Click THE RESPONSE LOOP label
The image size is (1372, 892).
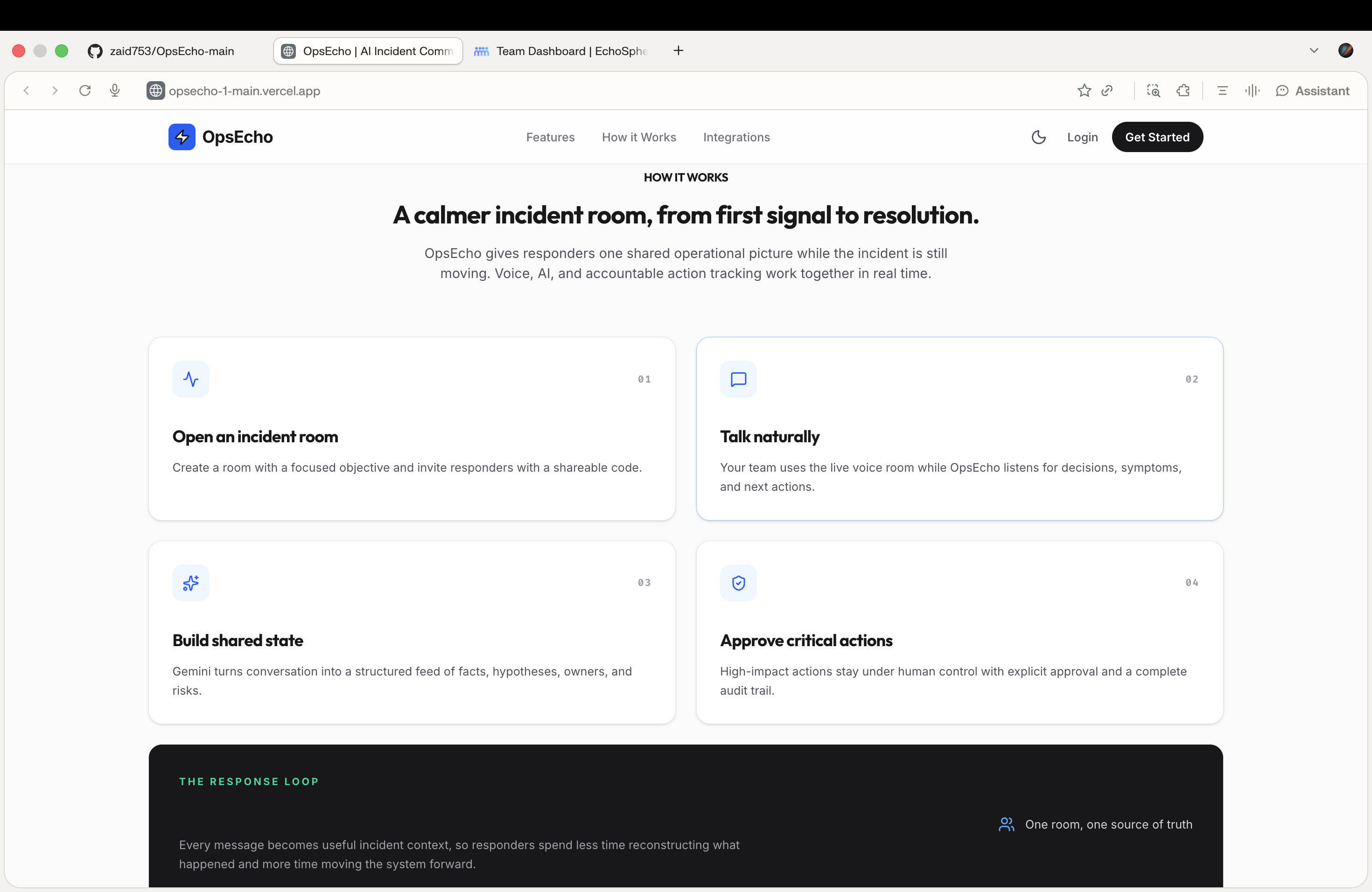click(249, 781)
